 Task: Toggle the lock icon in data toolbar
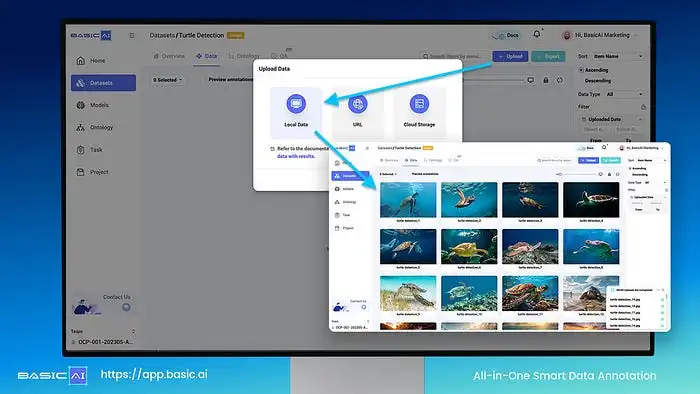pos(546,80)
